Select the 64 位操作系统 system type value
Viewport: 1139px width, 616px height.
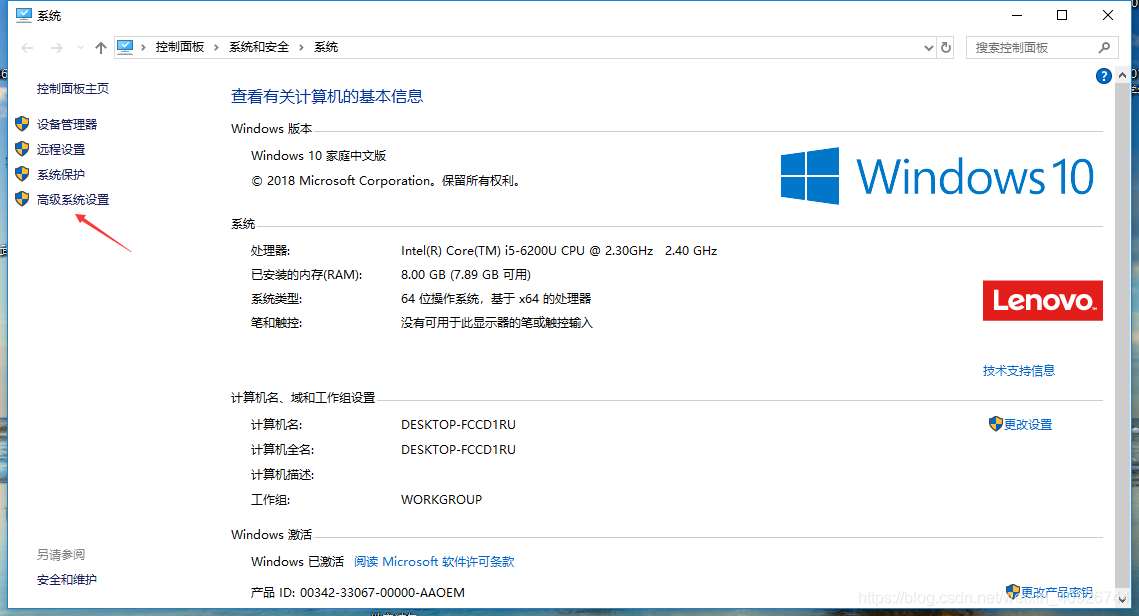(x=496, y=299)
